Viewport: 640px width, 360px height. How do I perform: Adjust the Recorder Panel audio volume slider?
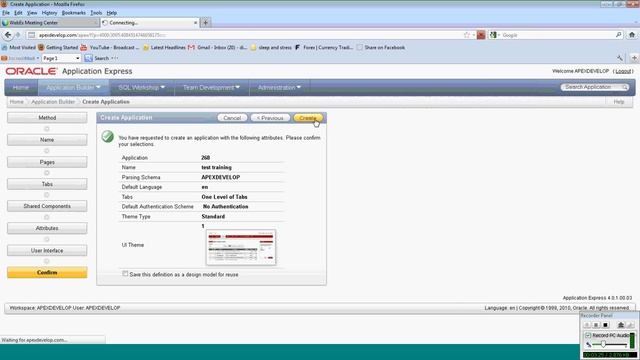(603, 345)
